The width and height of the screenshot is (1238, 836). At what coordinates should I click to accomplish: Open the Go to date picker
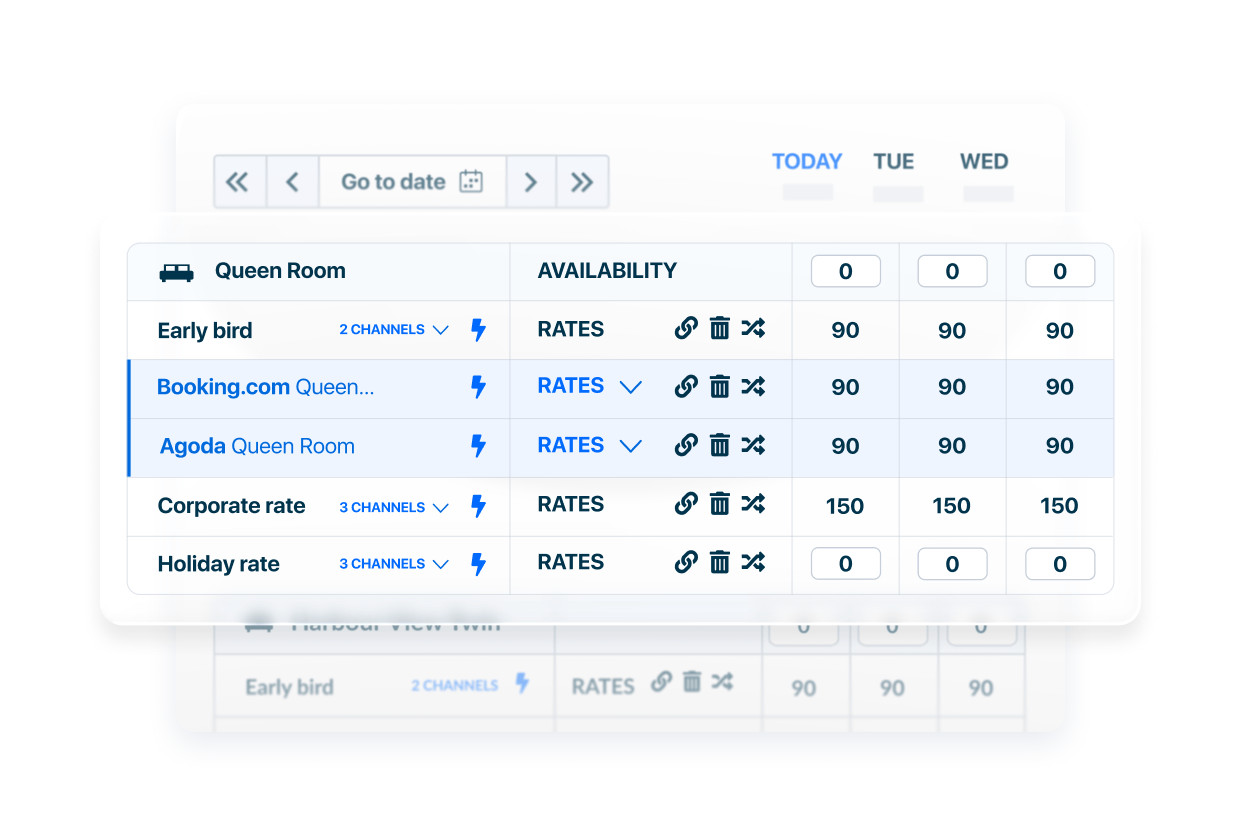click(x=412, y=182)
